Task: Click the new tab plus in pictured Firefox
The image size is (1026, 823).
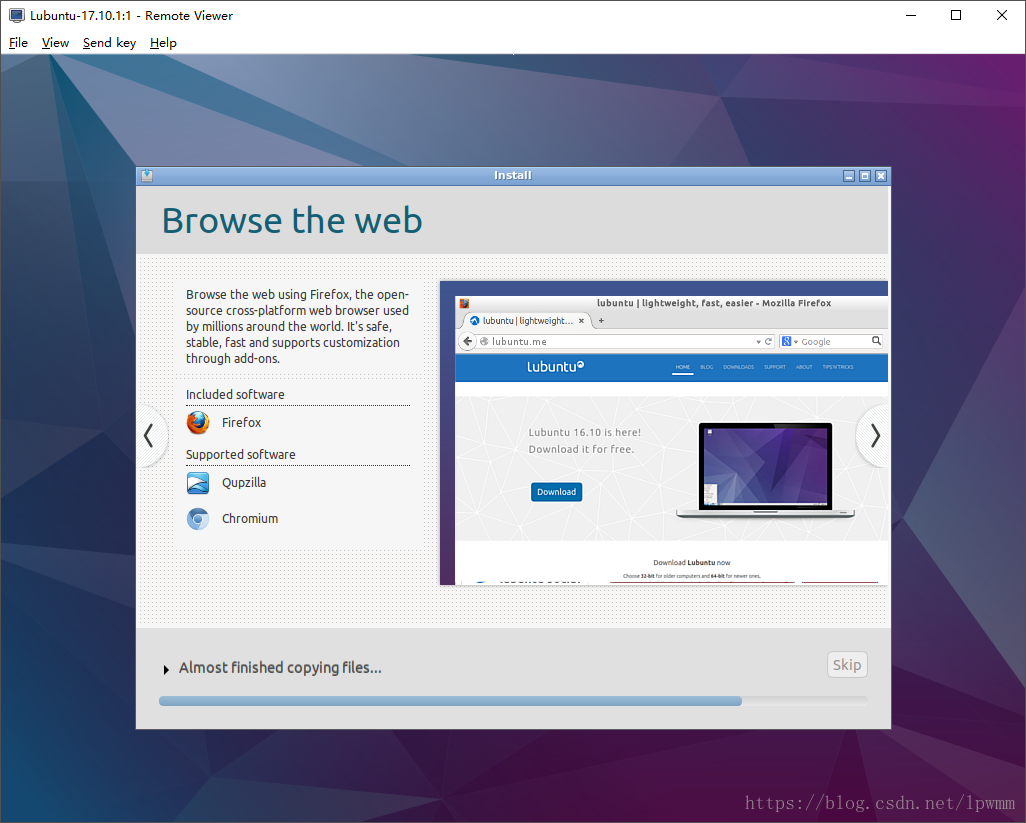Action: pos(601,321)
